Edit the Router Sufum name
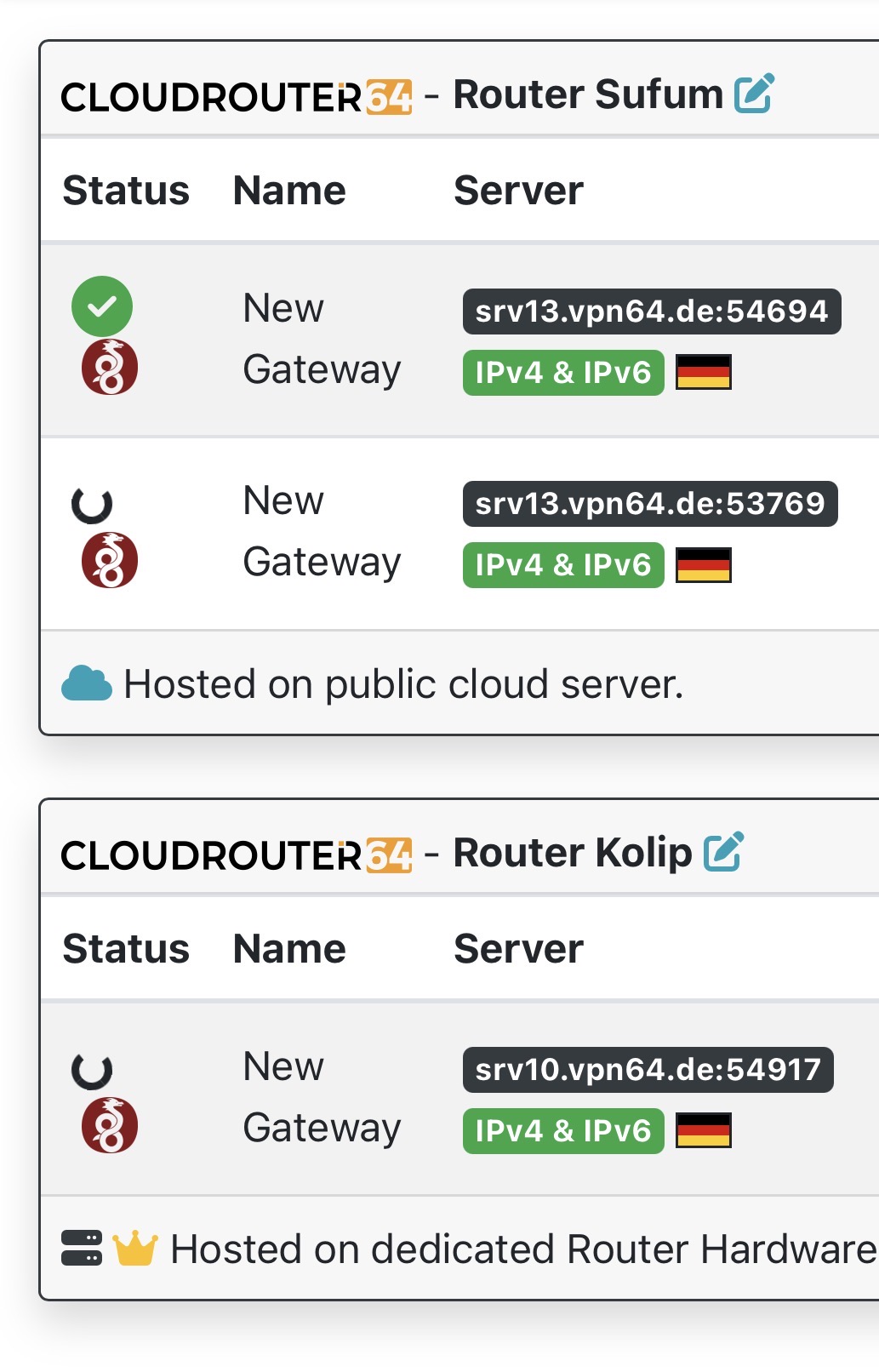The width and height of the screenshot is (879, 1372). (x=754, y=94)
